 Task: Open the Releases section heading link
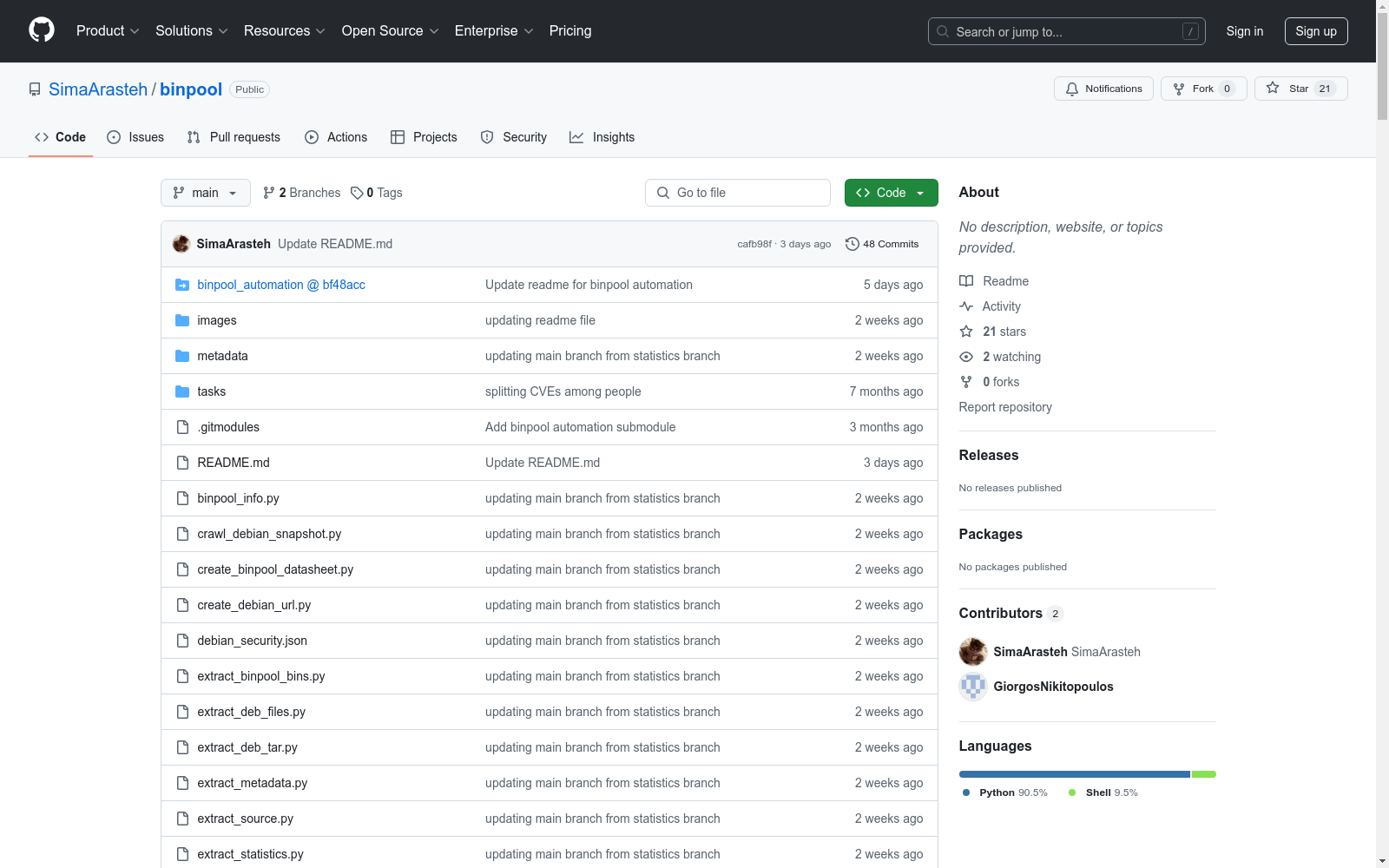coord(989,455)
